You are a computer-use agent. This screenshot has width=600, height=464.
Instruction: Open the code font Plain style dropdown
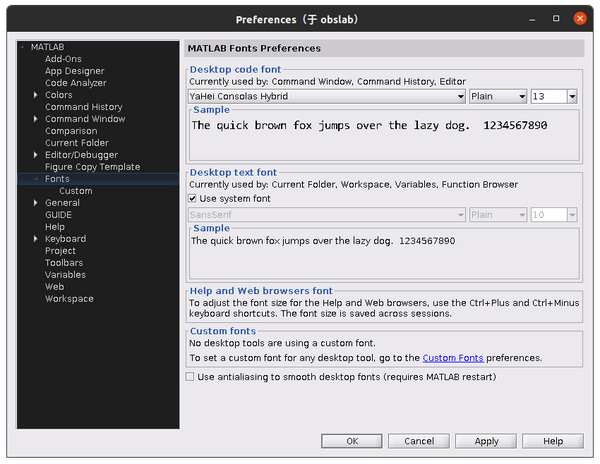pyautogui.click(x=498, y=96)
